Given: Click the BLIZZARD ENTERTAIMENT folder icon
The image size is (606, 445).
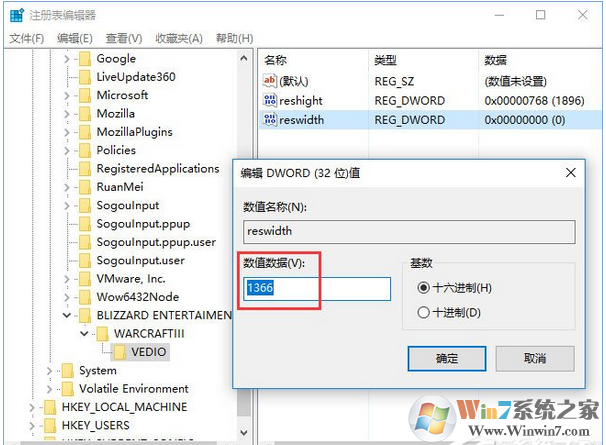Looking at the screenshot, I should [x=85, y=316].
